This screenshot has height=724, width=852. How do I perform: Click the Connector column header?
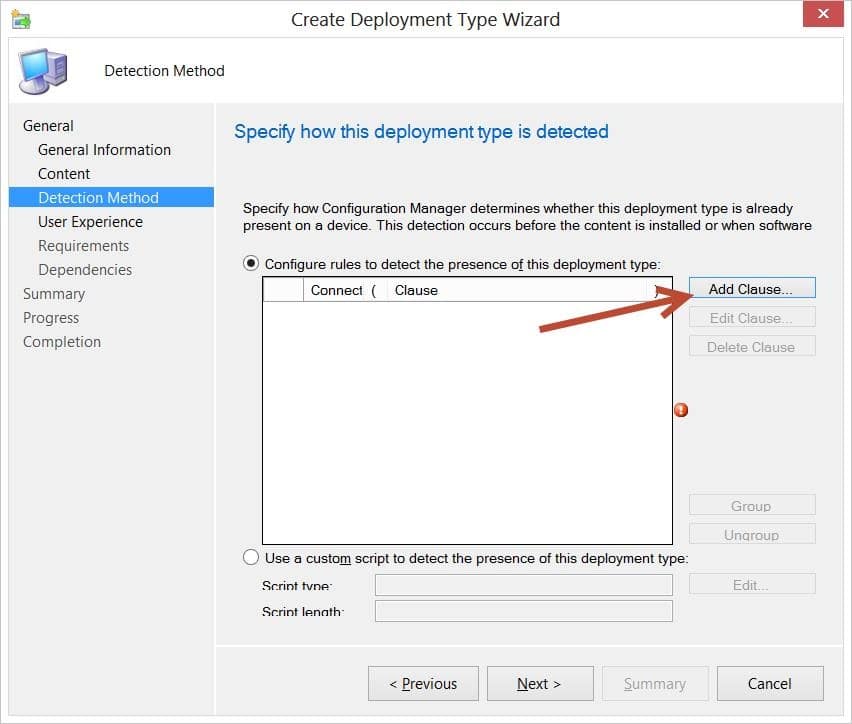click(336, 290)
